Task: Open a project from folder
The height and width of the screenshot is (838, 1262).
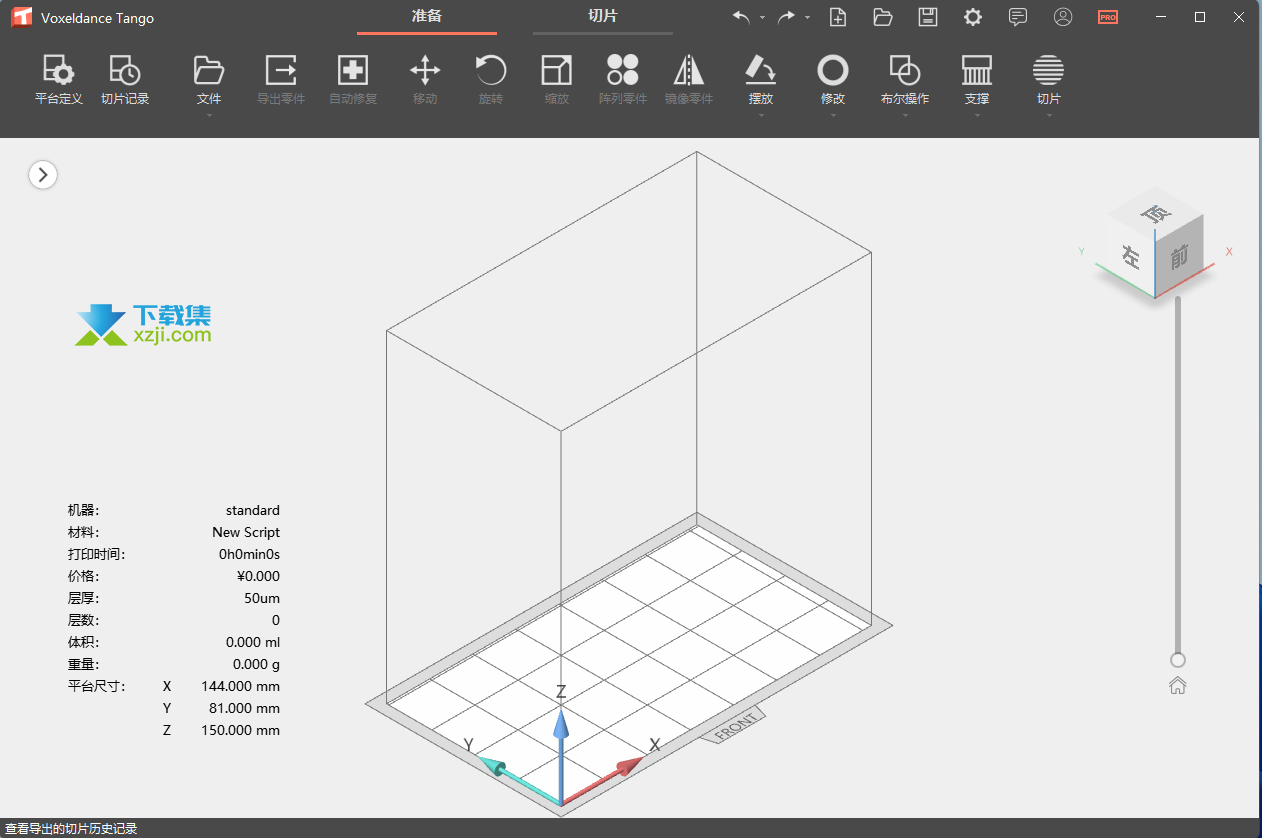Action: click(x=882, y=17)
